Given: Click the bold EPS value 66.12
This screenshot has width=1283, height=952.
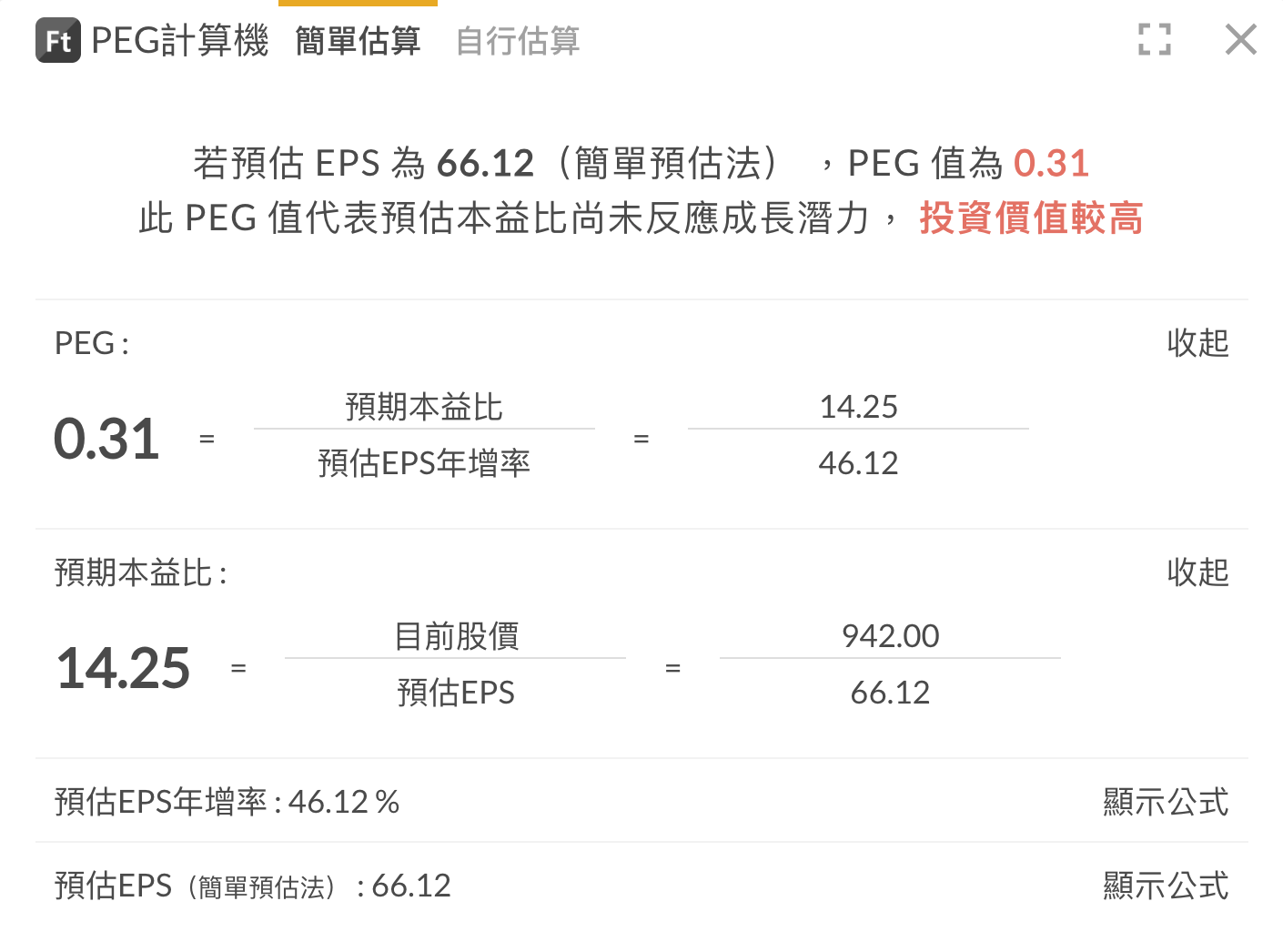Looking at the screenshot, I should 485,162.
